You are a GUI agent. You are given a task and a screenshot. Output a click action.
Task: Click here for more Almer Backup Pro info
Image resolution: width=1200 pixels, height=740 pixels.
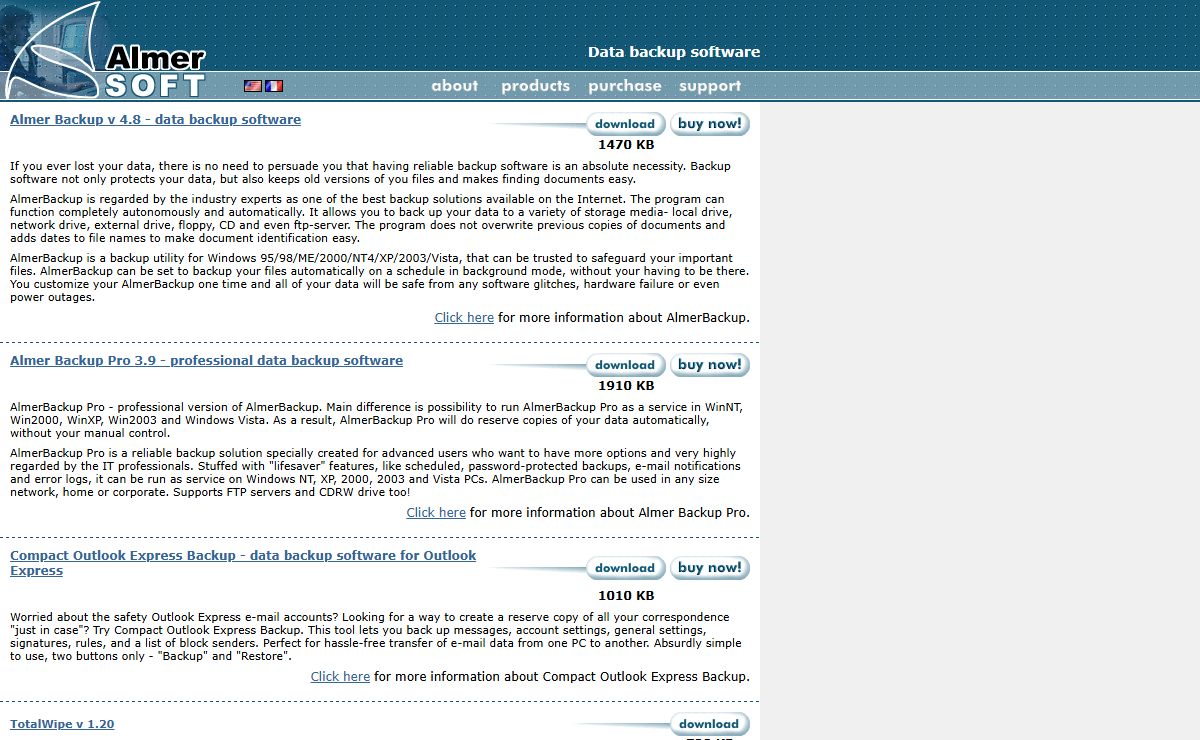pos(436,513)
